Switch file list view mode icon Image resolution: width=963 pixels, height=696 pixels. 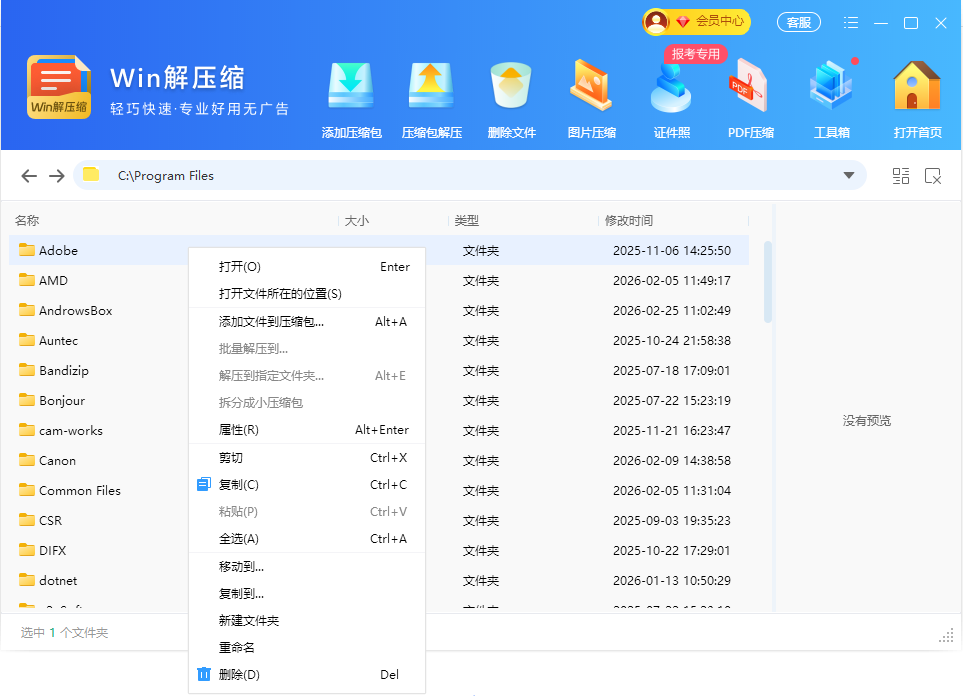[901, 176]
